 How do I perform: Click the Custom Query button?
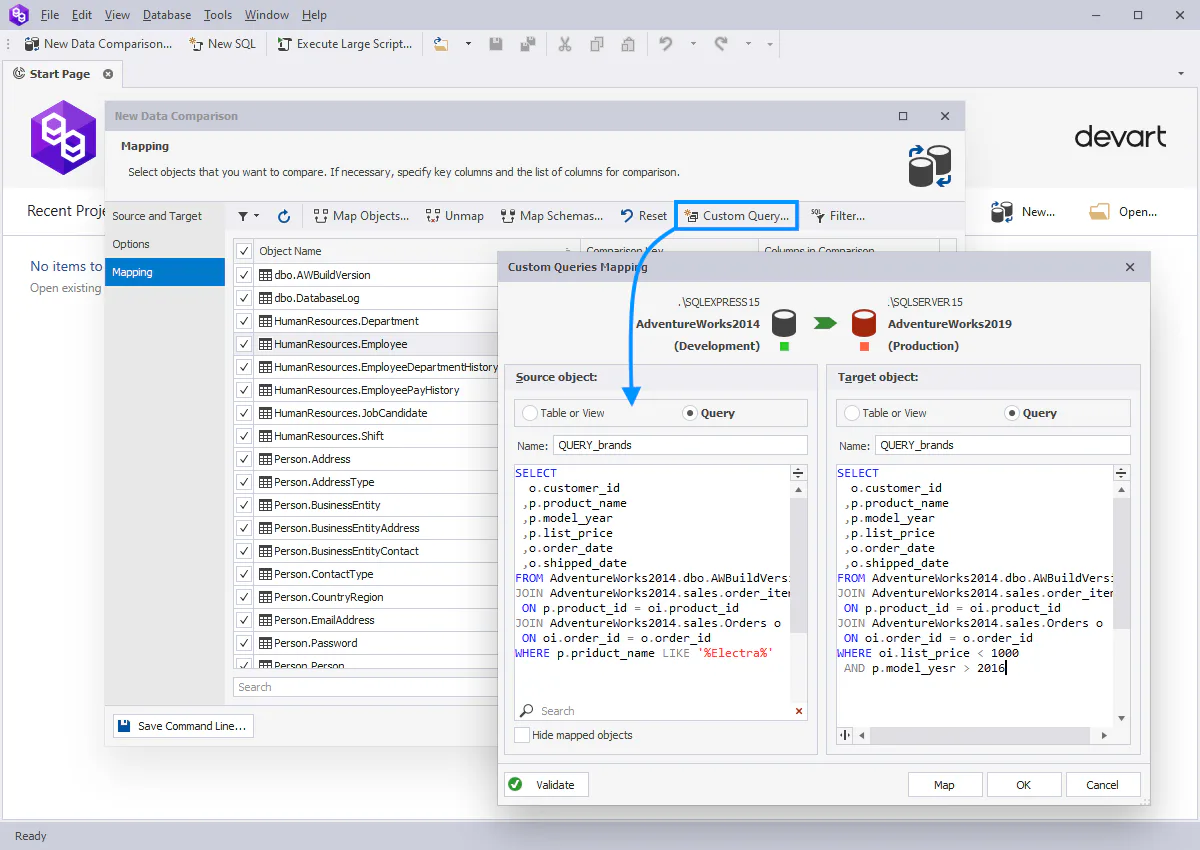coord(737,216)
